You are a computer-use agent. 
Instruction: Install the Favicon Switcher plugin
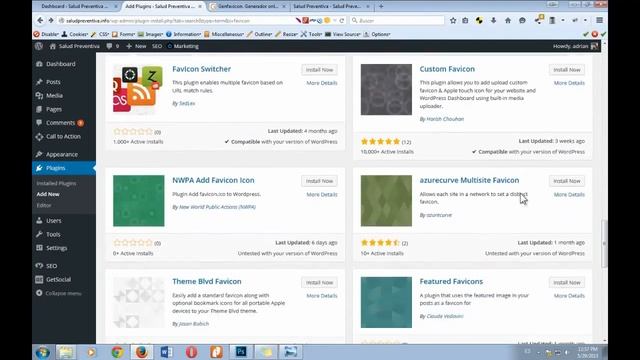pyautogui.click(x=319, y=70)
